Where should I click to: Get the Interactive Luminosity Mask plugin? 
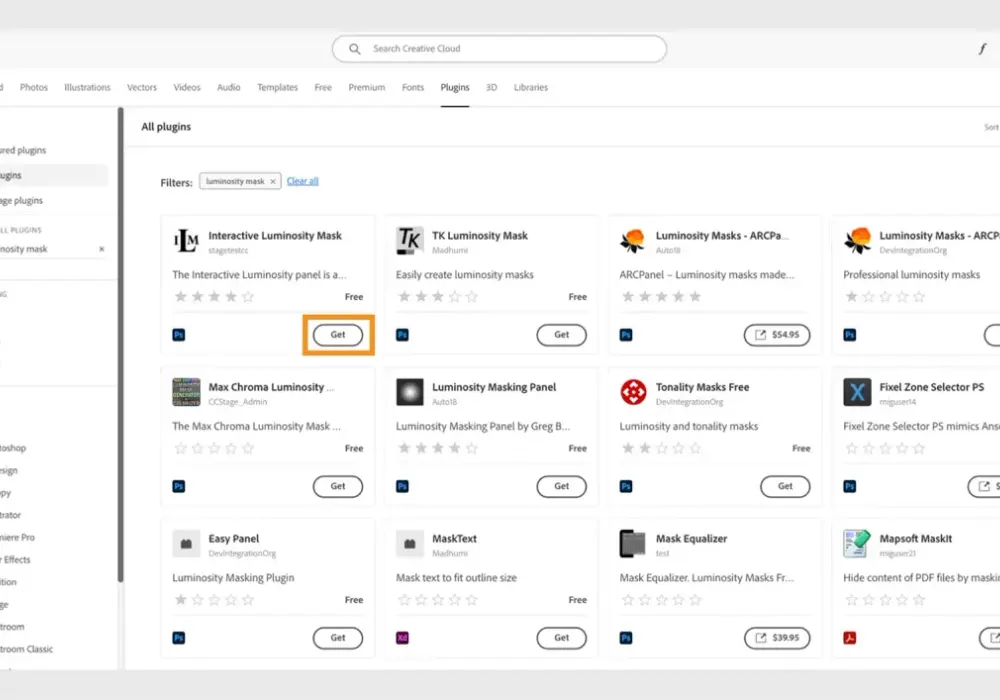click(x=338, y=335)
